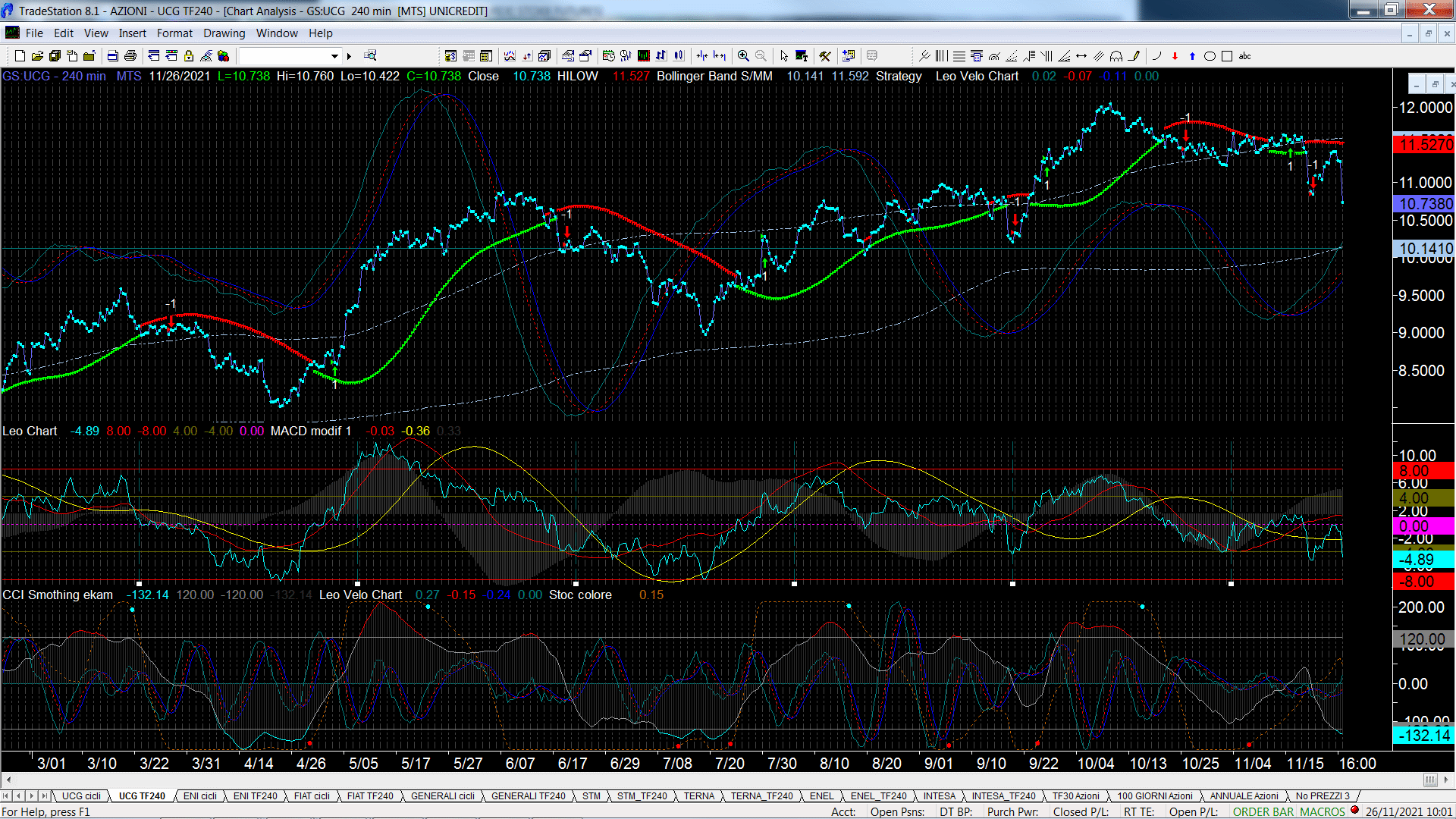This screenshot has width=1456, height=819.
Task: Create a new window with New icon
Action: coord(20,55)
